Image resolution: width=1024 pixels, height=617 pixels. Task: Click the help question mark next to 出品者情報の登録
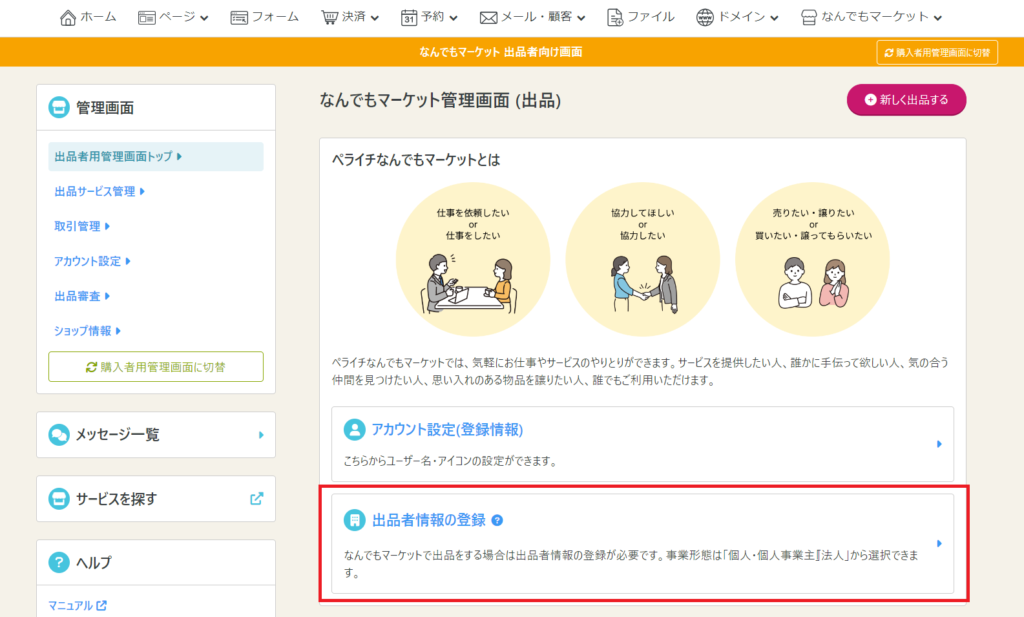pyautogui.click(x=497, y=520)
